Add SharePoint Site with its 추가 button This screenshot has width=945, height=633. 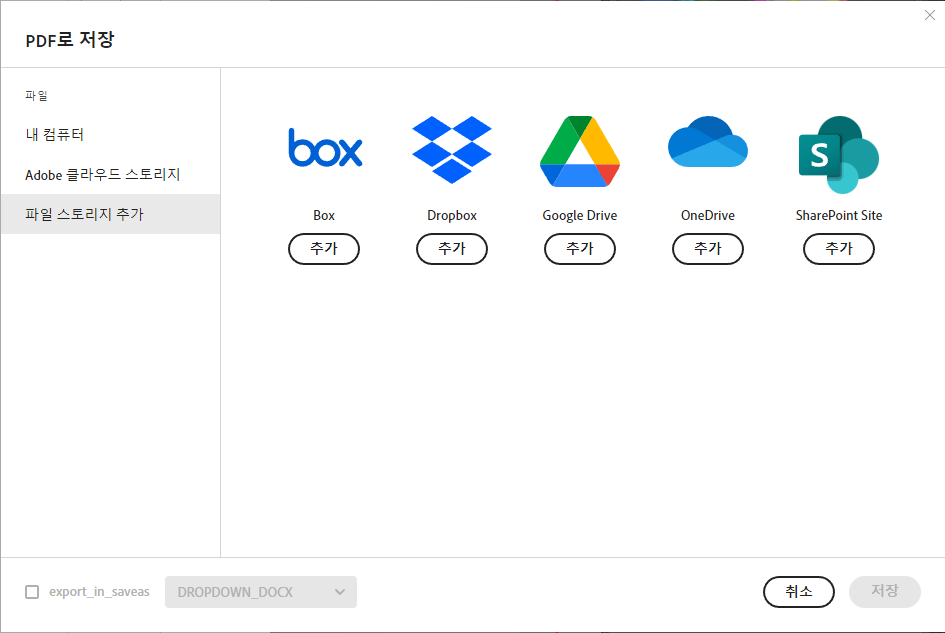(x=838, y=249)
